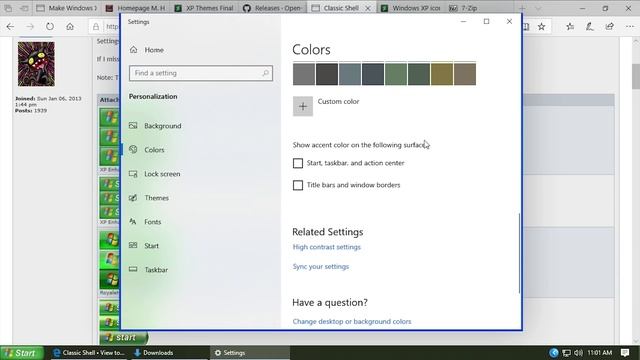Open High contrast settings link
Image resolution: width=640 pixels, height=360 pixels.
[327, 247]
